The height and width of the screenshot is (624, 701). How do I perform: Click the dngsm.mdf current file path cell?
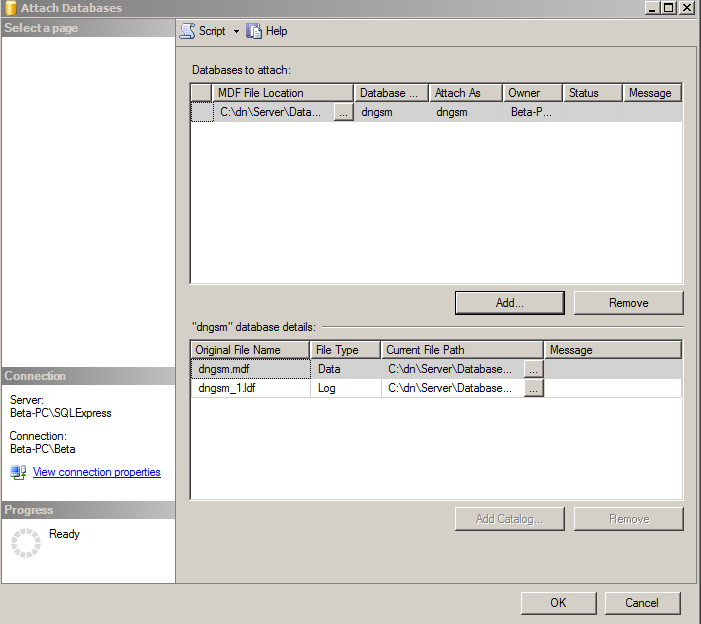452,369
